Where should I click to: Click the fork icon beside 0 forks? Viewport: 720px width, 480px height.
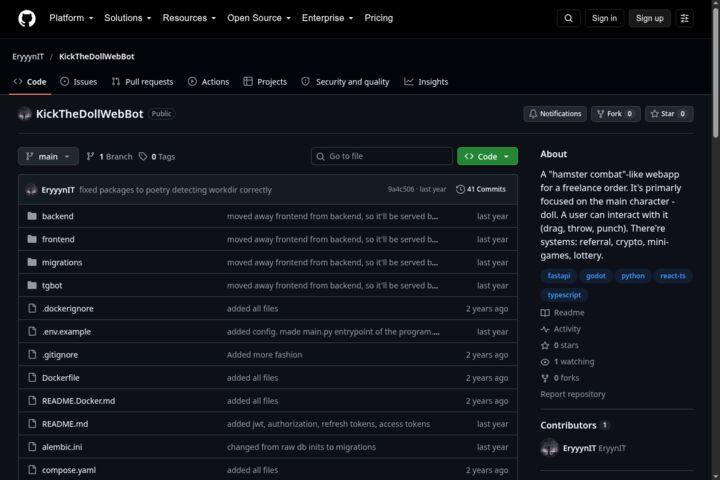545,378
